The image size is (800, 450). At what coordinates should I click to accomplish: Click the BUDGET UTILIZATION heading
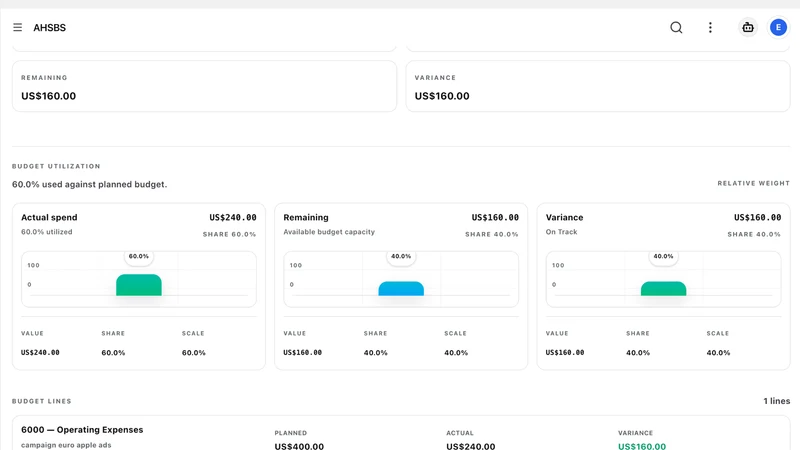pyautogui.click(x=56, y=166)
